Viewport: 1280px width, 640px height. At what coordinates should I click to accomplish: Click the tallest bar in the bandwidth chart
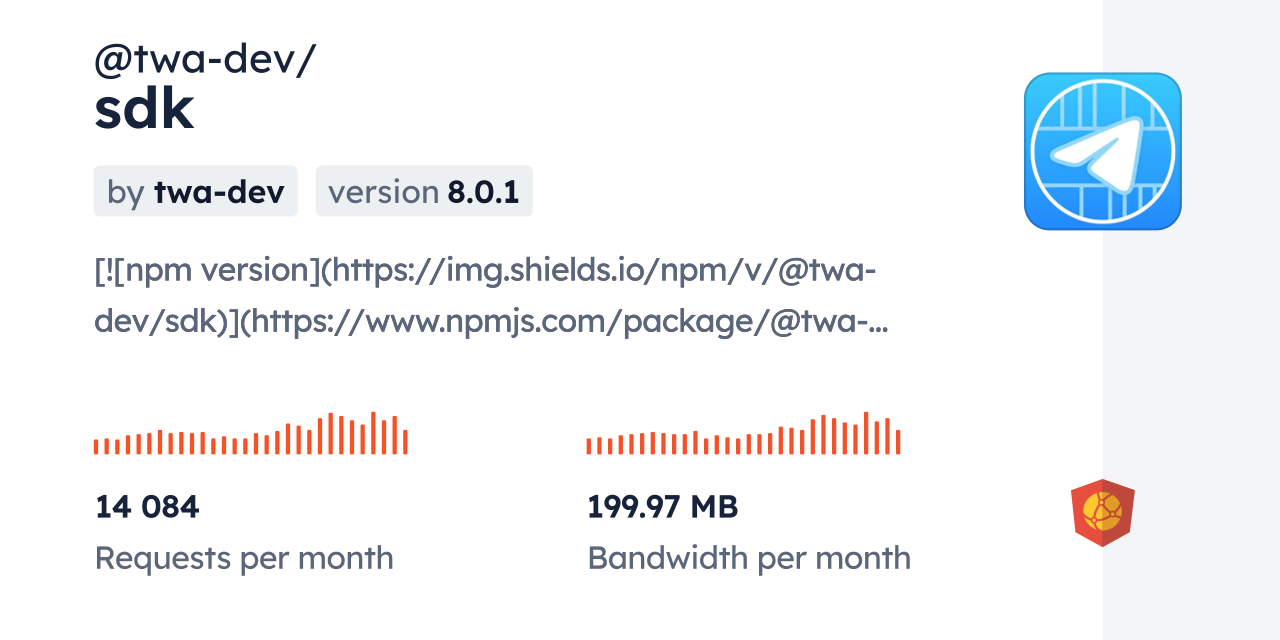(x=866, y=433)
